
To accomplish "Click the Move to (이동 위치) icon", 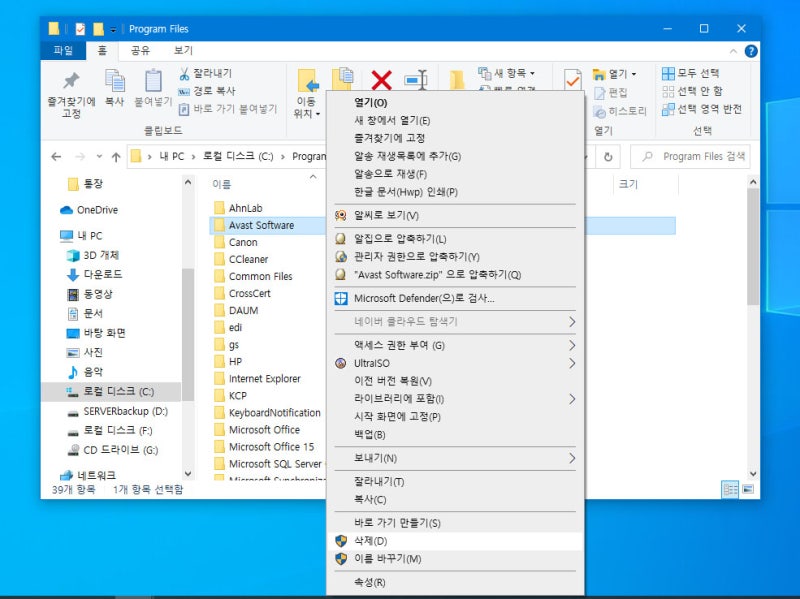I will (x=308, y=82).
